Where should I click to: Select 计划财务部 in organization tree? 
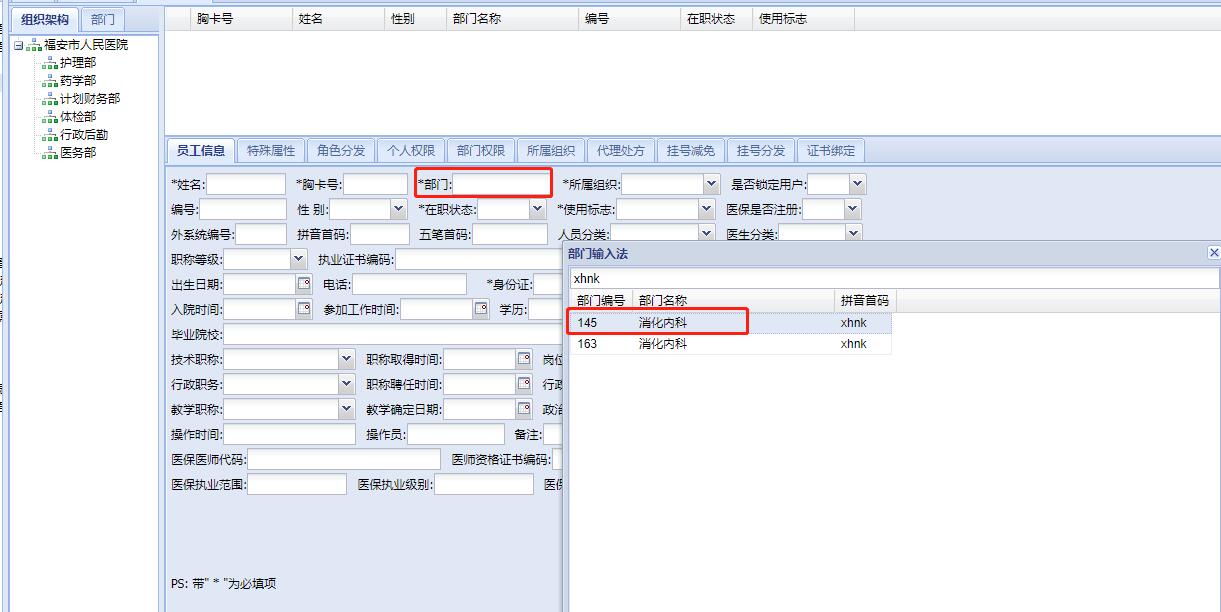90,99
